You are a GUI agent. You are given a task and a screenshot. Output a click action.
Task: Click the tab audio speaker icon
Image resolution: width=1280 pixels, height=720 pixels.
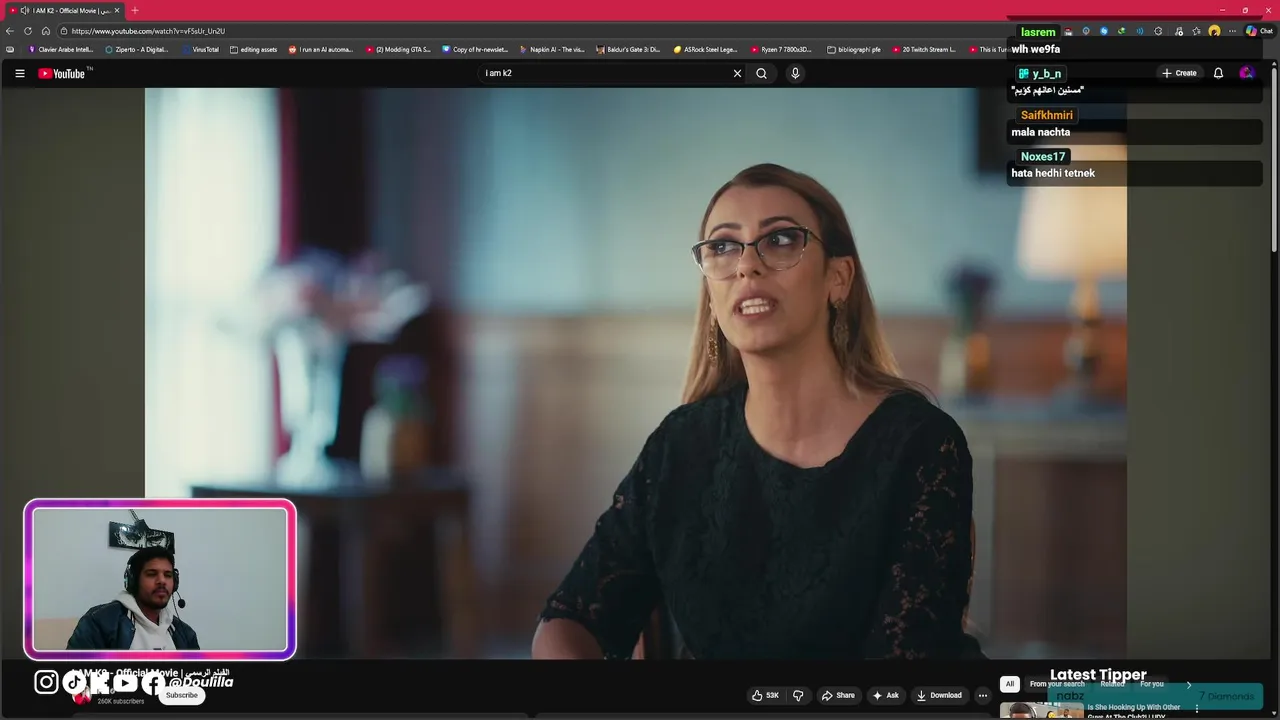25,10
